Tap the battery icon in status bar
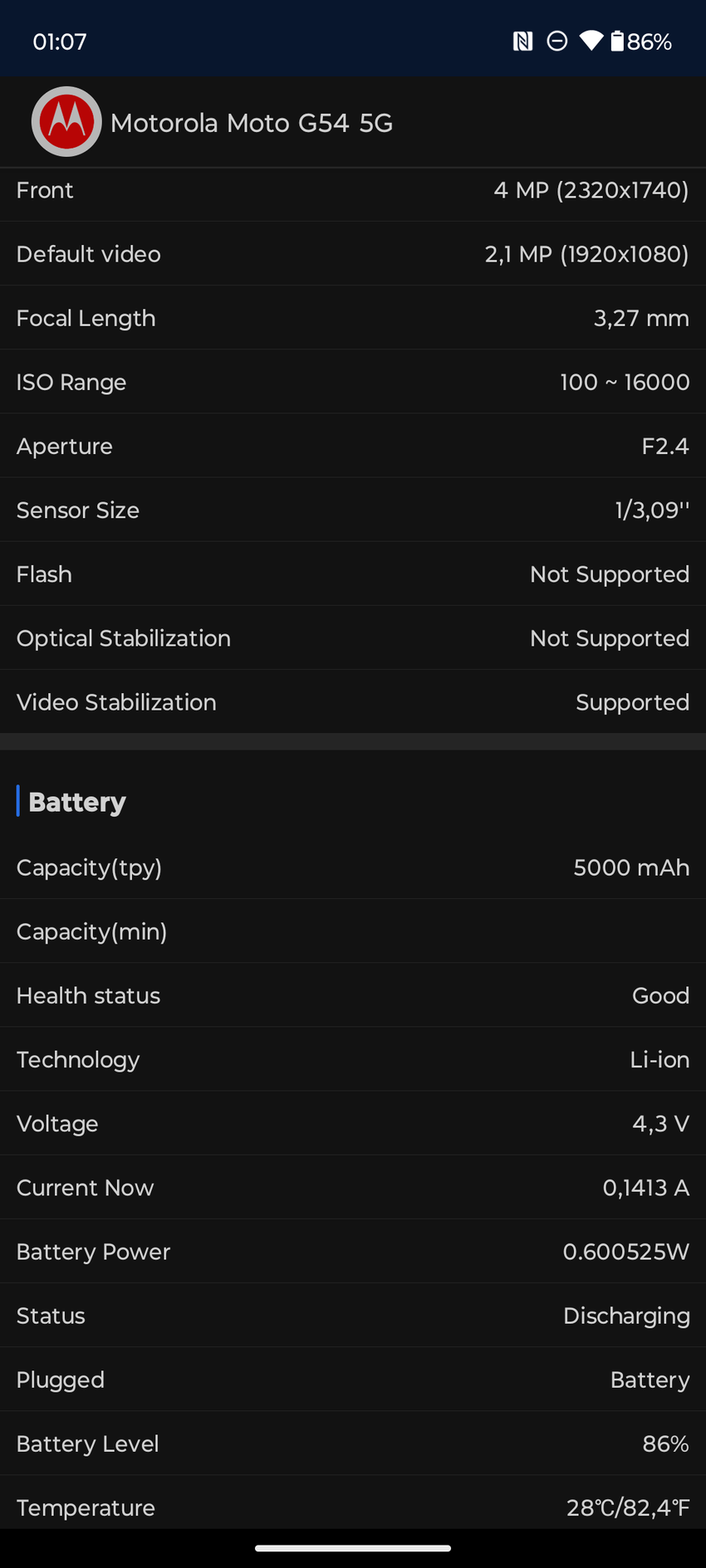Viewport: 706px width, 1568px height. point(617,42)
